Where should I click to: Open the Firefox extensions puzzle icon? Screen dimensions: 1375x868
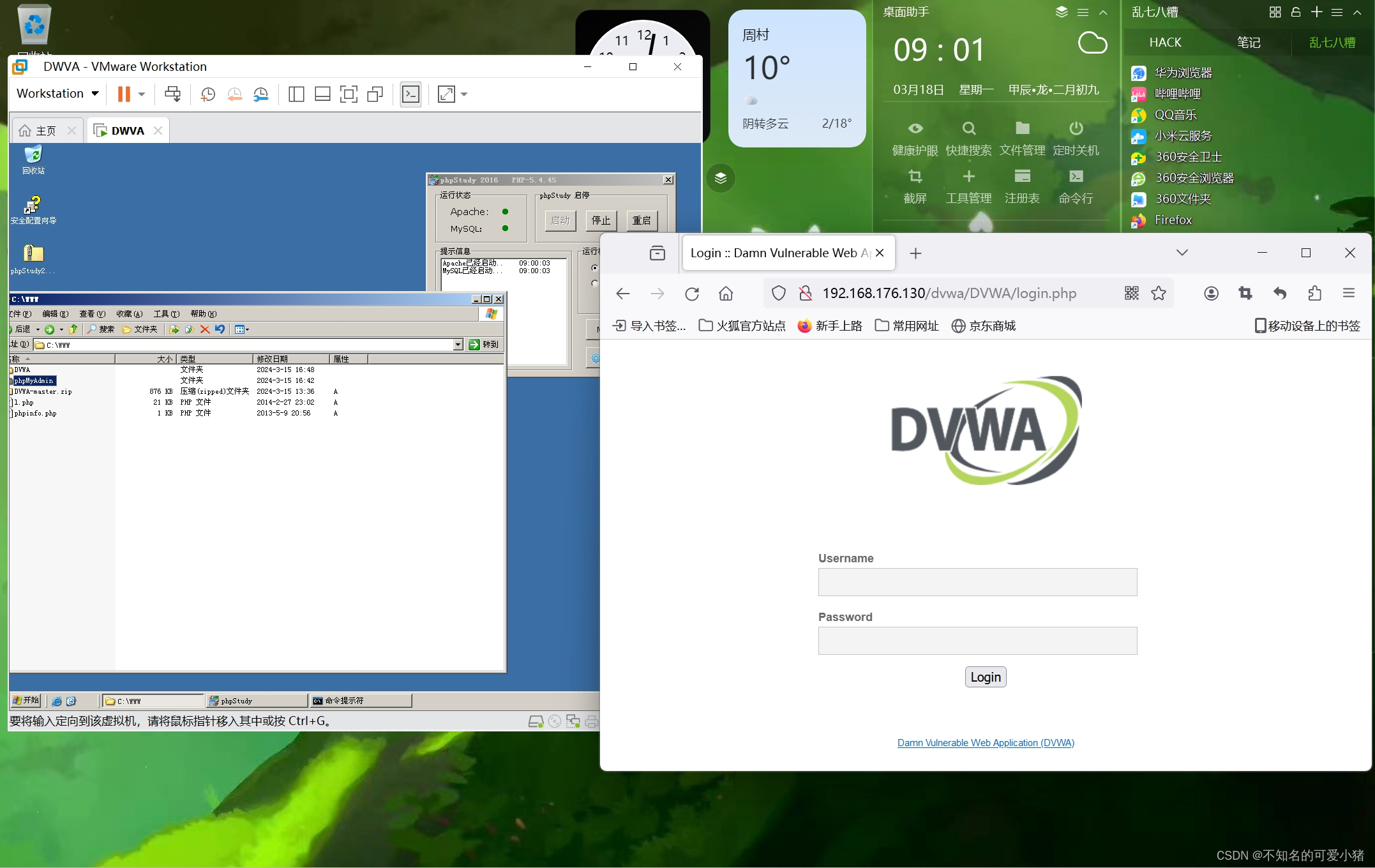click(1314, 294)
